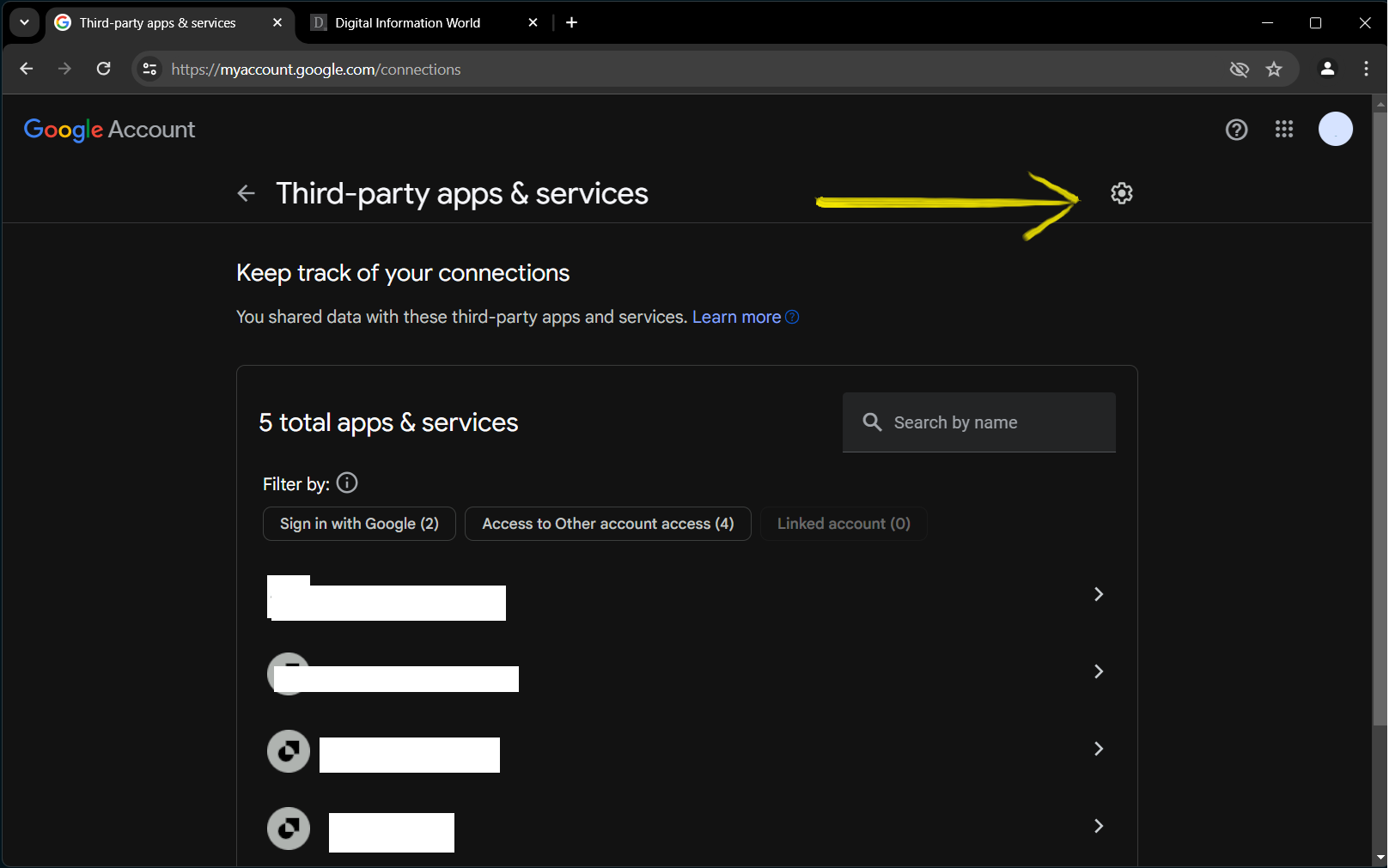Click the page vertical scrollbar thumb

click(1380, 419)
